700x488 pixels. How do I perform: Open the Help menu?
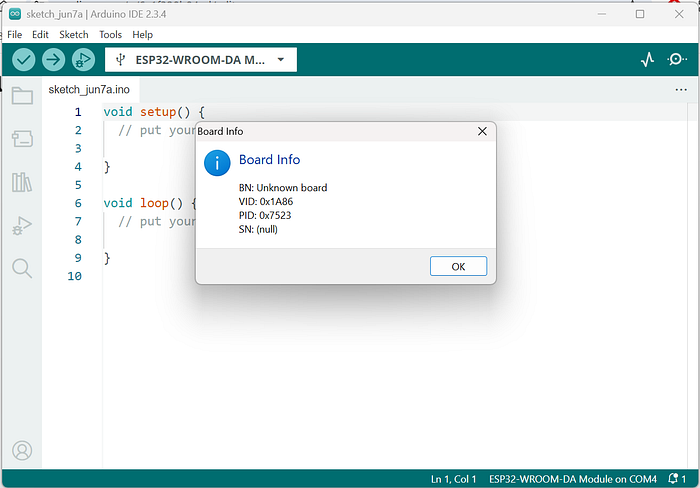click(x=142, y=34)
